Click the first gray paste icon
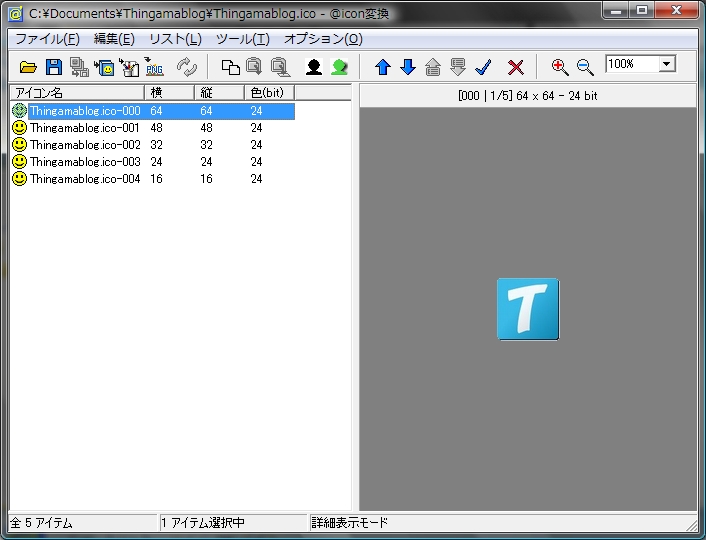The height and width of the screenshot is (540, 706). (x=254, y=67)
